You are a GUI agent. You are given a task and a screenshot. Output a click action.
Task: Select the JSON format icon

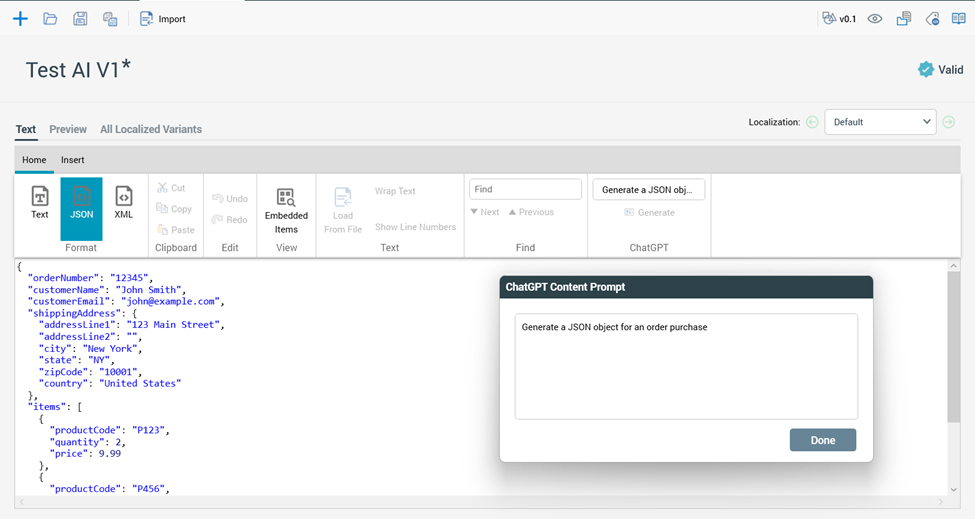tap(81, 202)
